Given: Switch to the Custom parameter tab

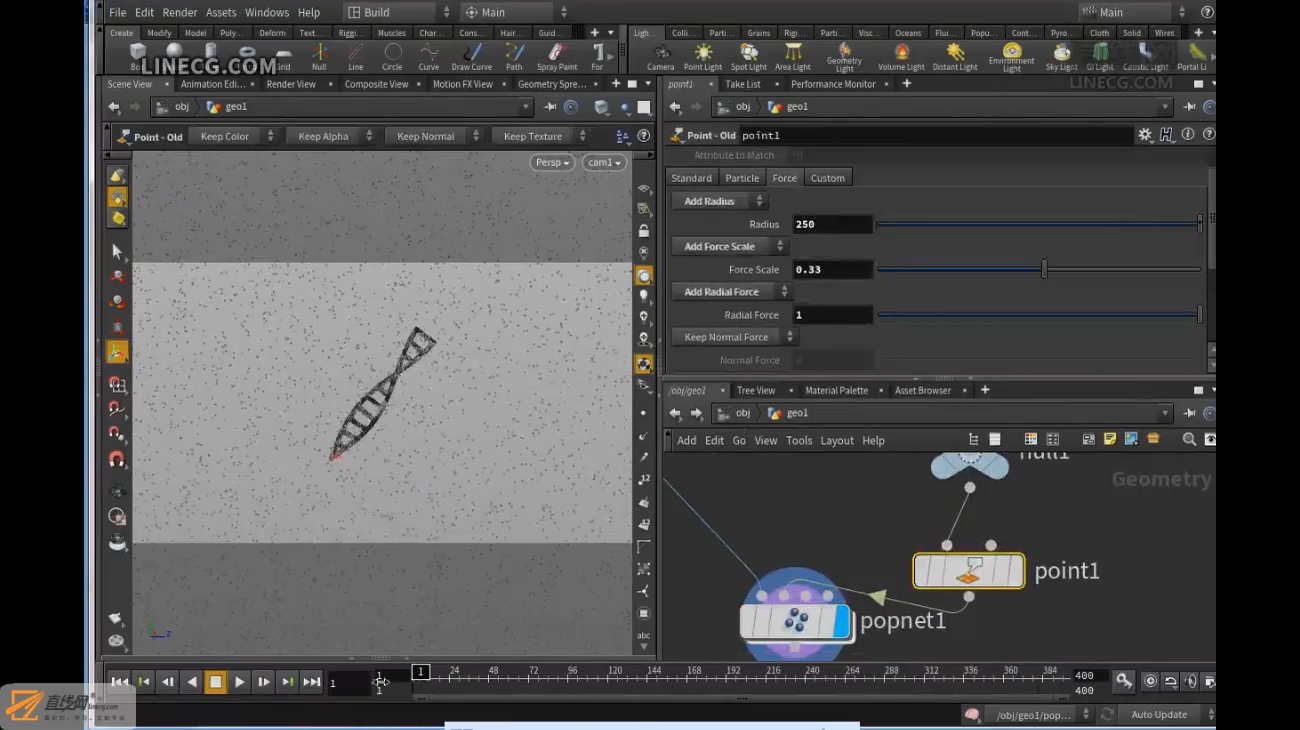Looking at the screenshot, I should [827, 178].
